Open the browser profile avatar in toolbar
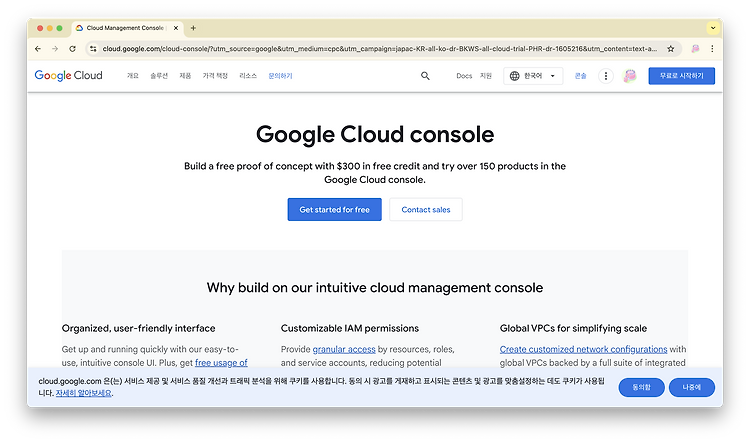Image resolution: width=750 pixels, height=443 pixels. pos(695,49)
